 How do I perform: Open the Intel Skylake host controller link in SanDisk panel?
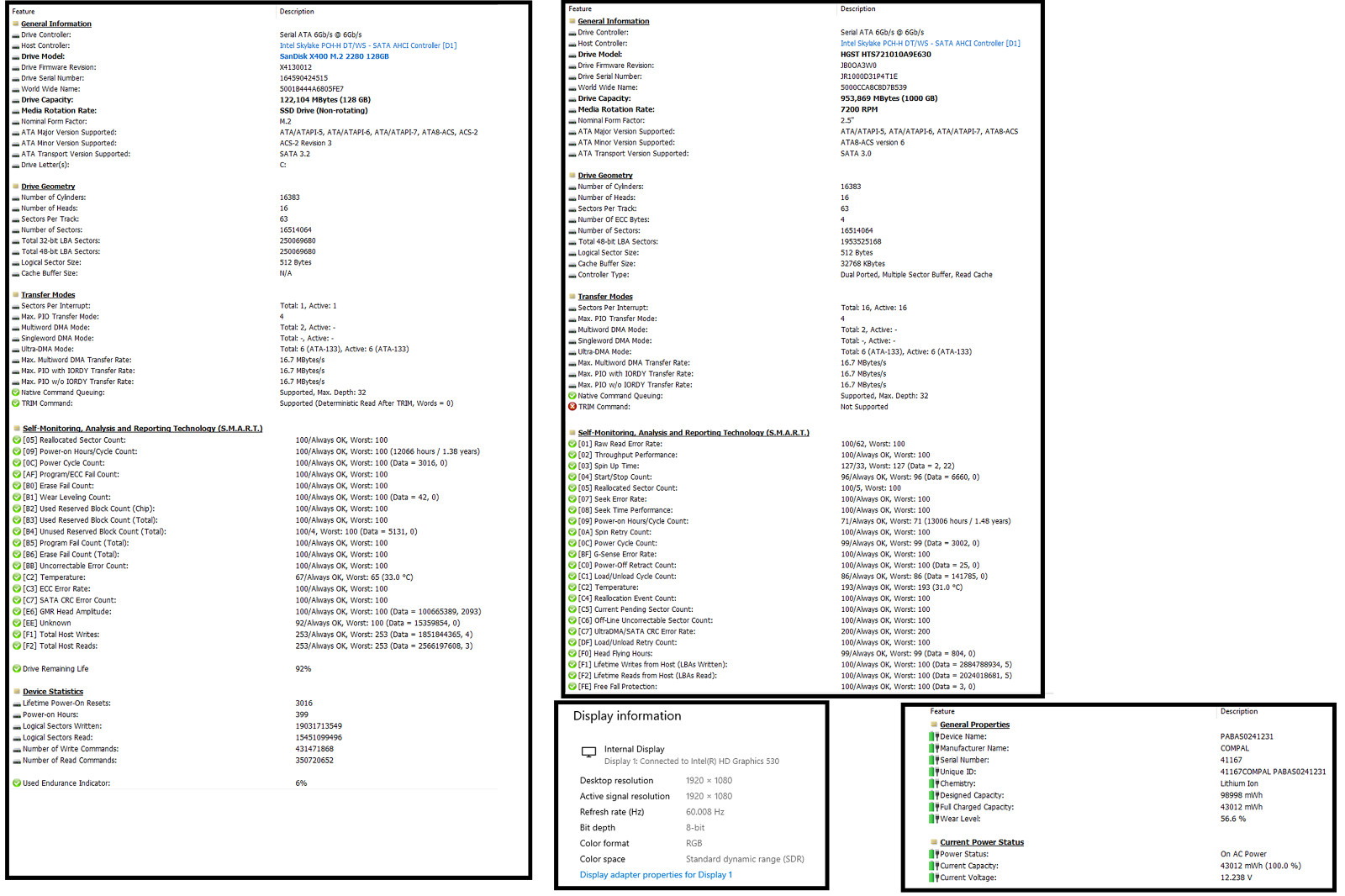tap(368, 46)
